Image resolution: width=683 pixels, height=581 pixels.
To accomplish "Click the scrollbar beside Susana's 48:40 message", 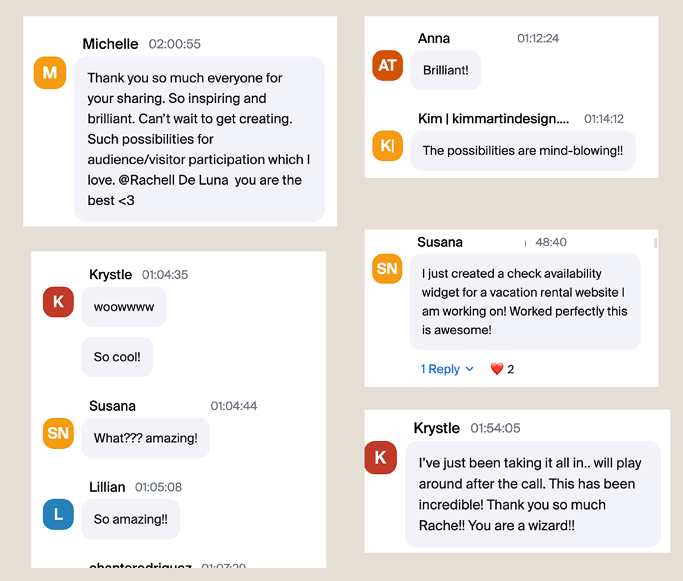I will (x=656, y=243).
